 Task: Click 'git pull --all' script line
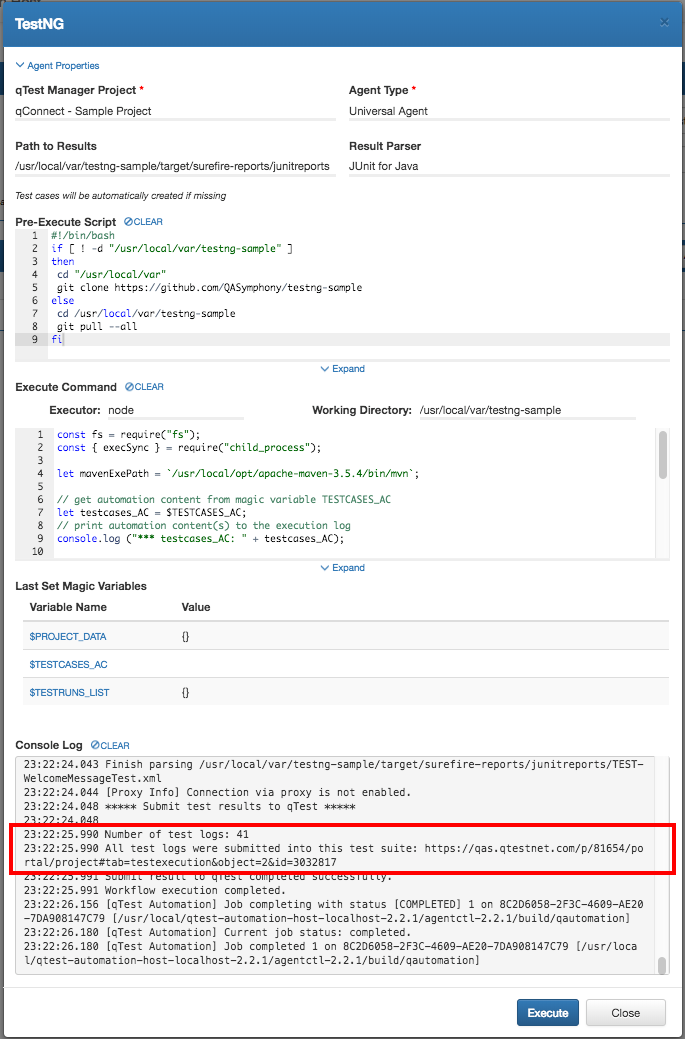97,326
